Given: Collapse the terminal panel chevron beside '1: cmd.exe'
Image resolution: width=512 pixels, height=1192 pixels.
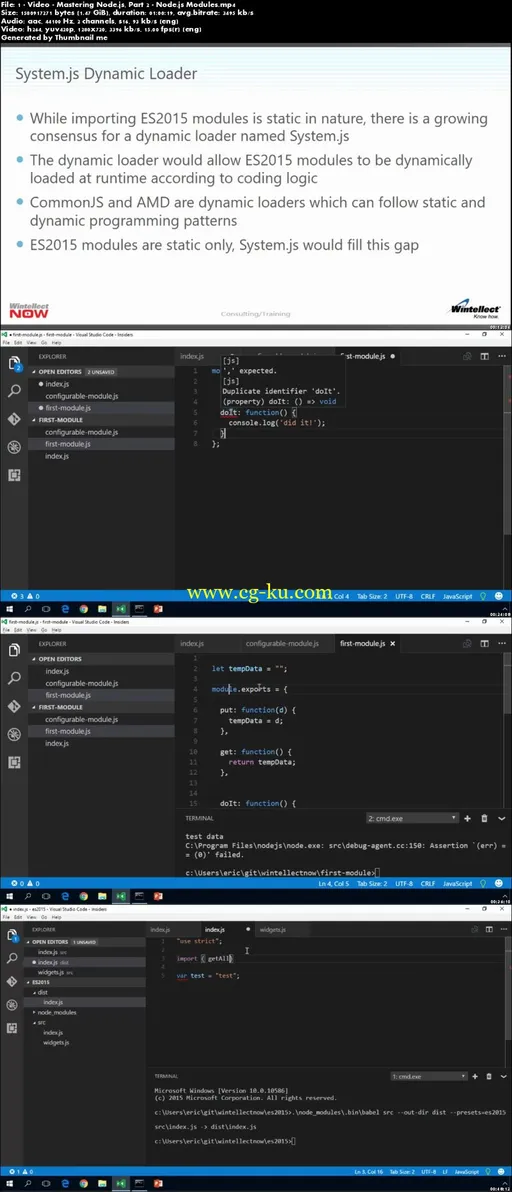Looking at the screenshot, I should [x=502, y=1076].
